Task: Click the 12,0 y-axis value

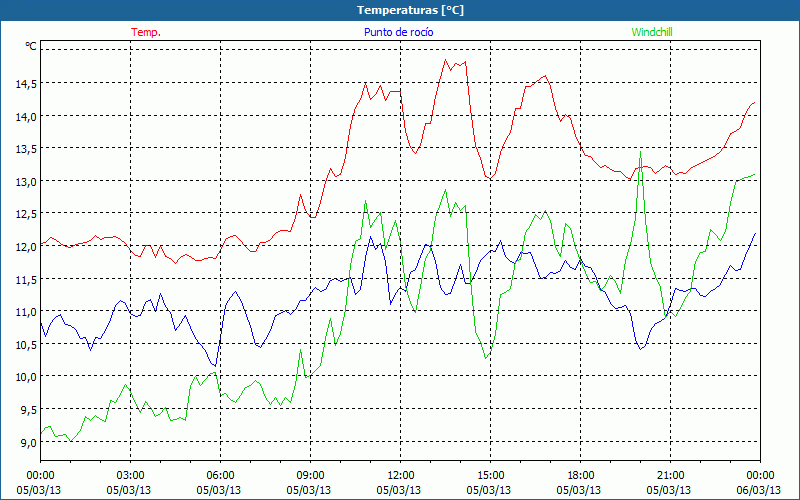Action: tap(26, 247)
